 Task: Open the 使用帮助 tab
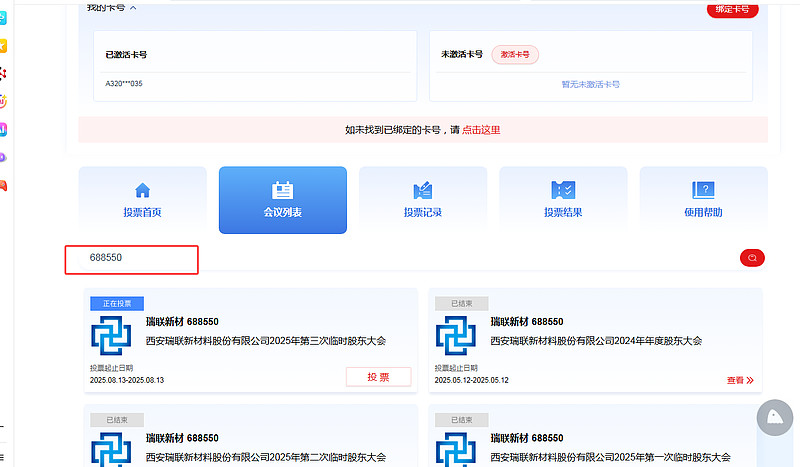704,200
